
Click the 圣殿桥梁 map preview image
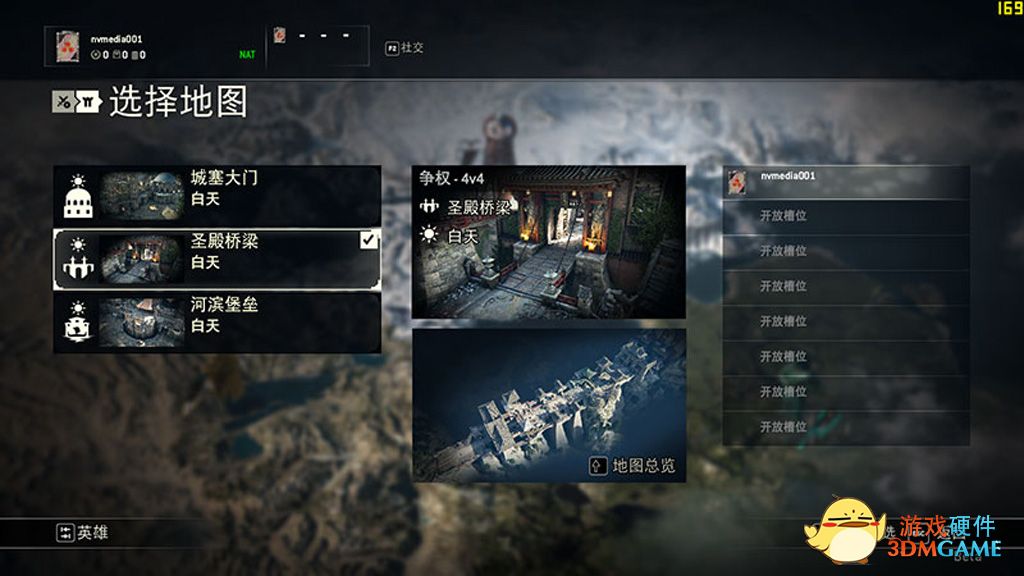[549, 242]
